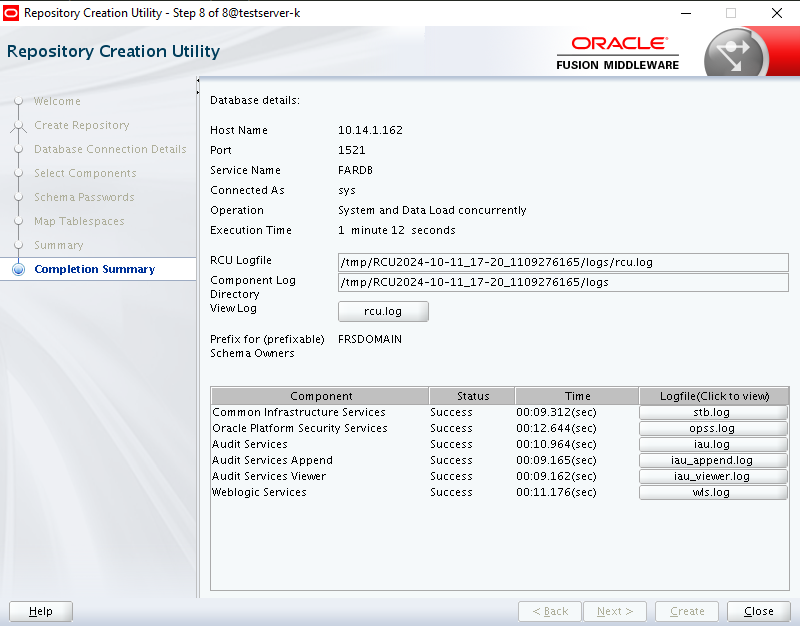Image resolution: width=800 pixels, height=626 pixels.
Task: Click the FRSDOMAIN prefix value
Action: [x=370, y=339]
